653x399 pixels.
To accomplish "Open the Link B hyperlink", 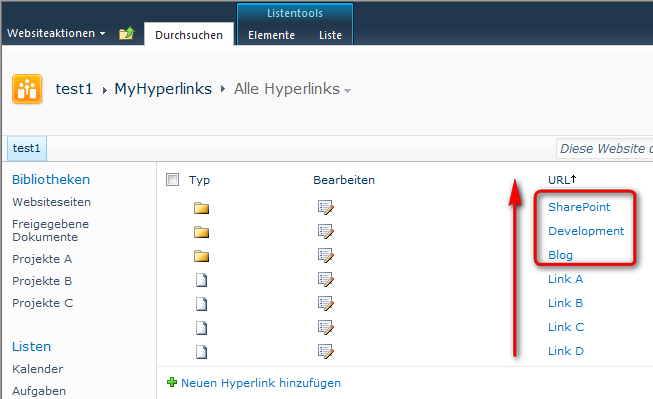I will point(565,303).
